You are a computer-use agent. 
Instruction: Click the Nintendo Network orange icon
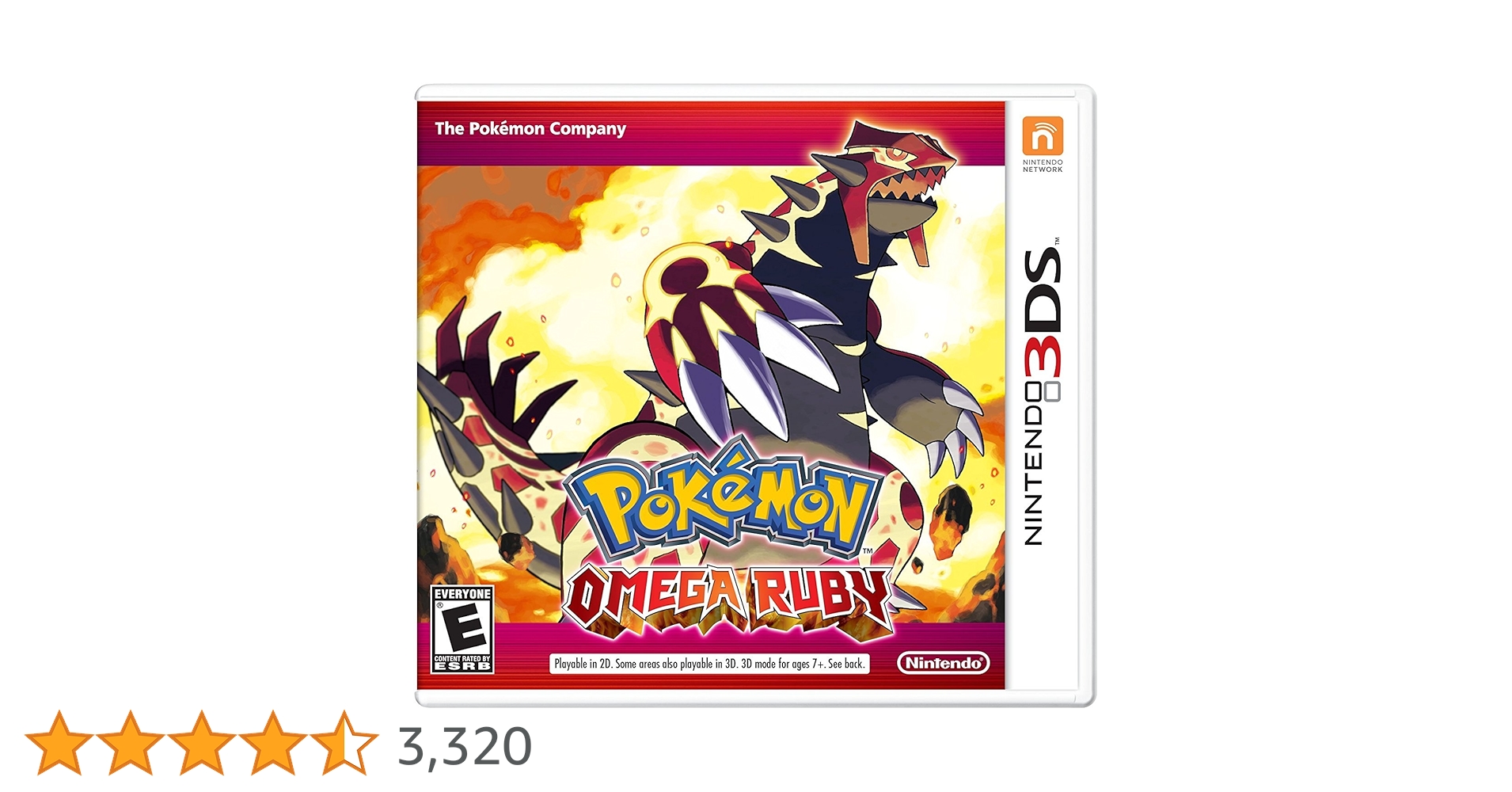point(1043,136)
